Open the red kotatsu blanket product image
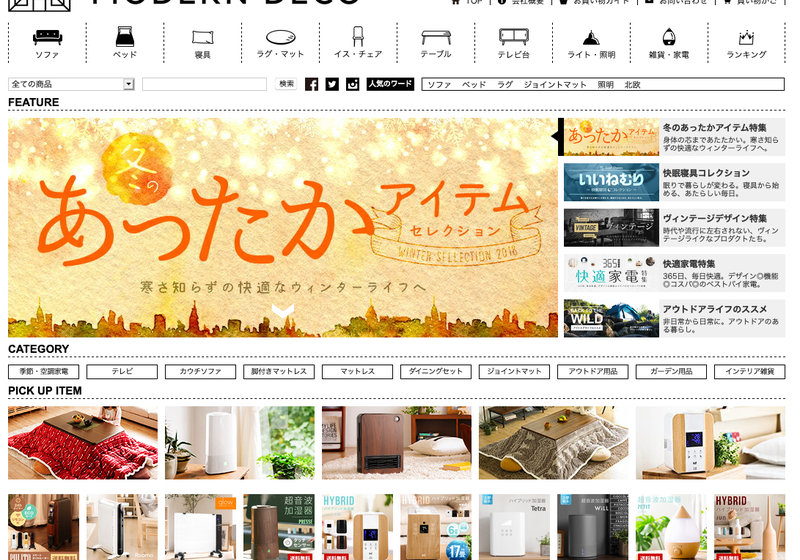The image size is (800, 560). [x=83, y=443]
